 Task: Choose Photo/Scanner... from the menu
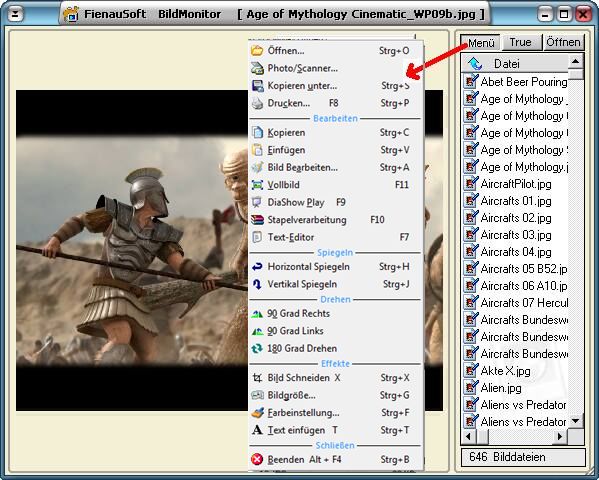click(x=335, y=68)
